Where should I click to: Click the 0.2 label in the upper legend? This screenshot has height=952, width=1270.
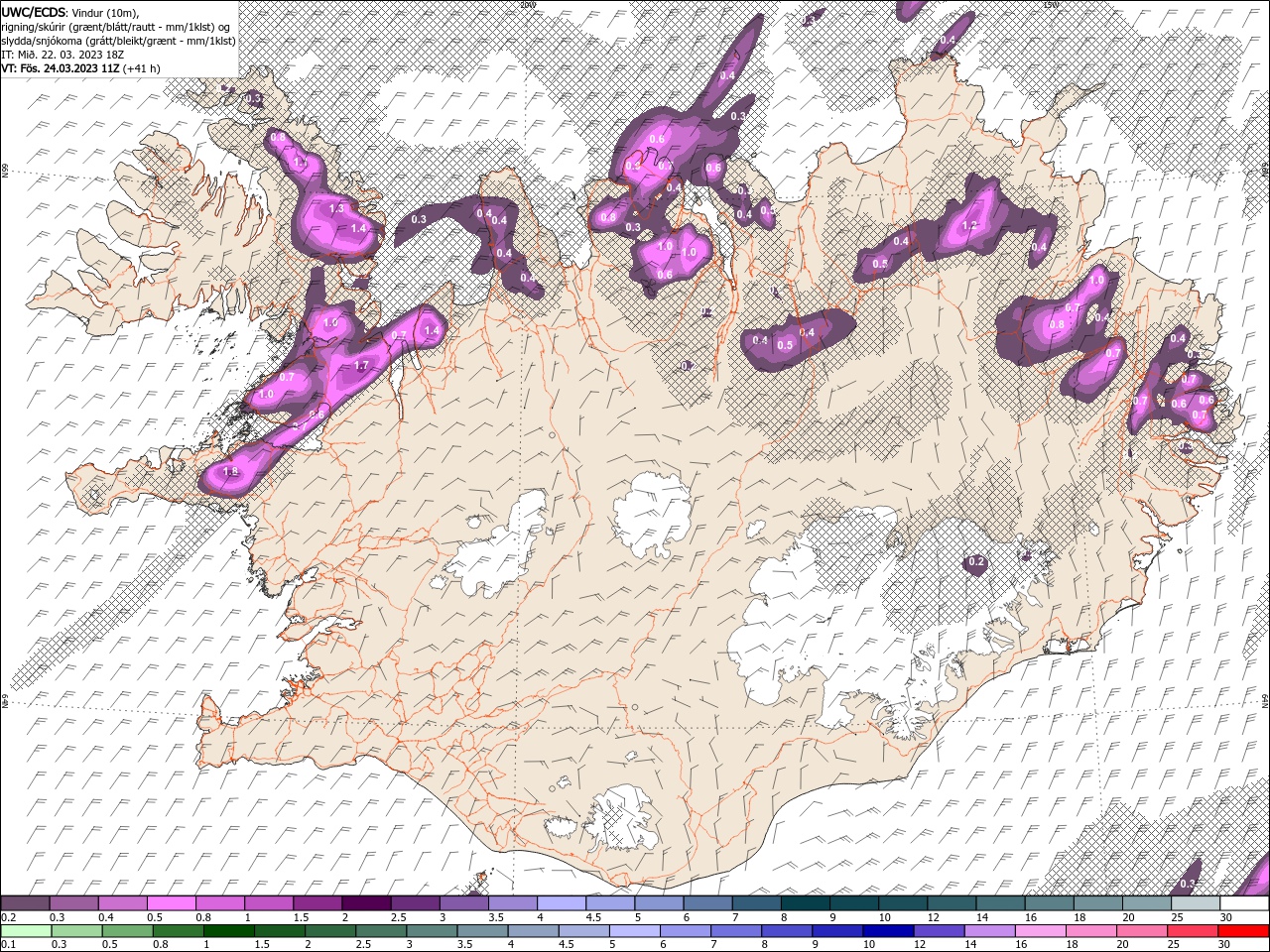pos(9,917)
